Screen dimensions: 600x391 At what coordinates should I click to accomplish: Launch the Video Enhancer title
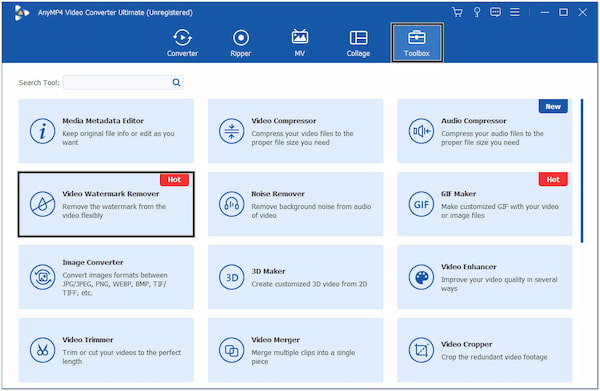pyautogui.click(x=468, y=267)
